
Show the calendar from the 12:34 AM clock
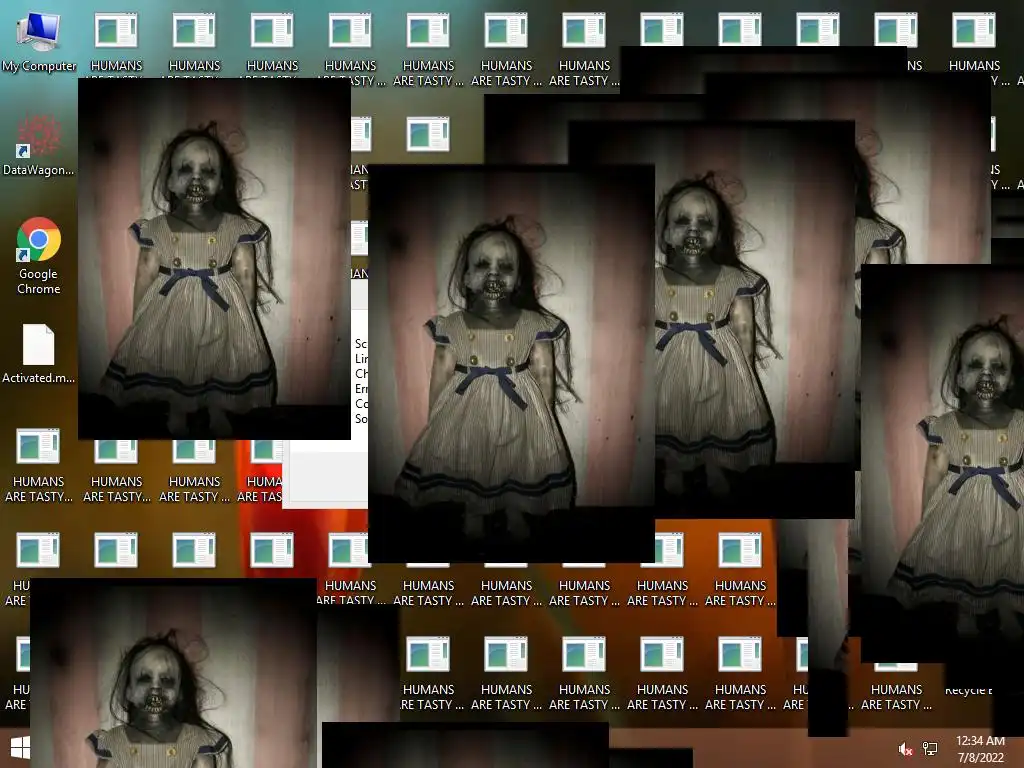coord(980,749)
